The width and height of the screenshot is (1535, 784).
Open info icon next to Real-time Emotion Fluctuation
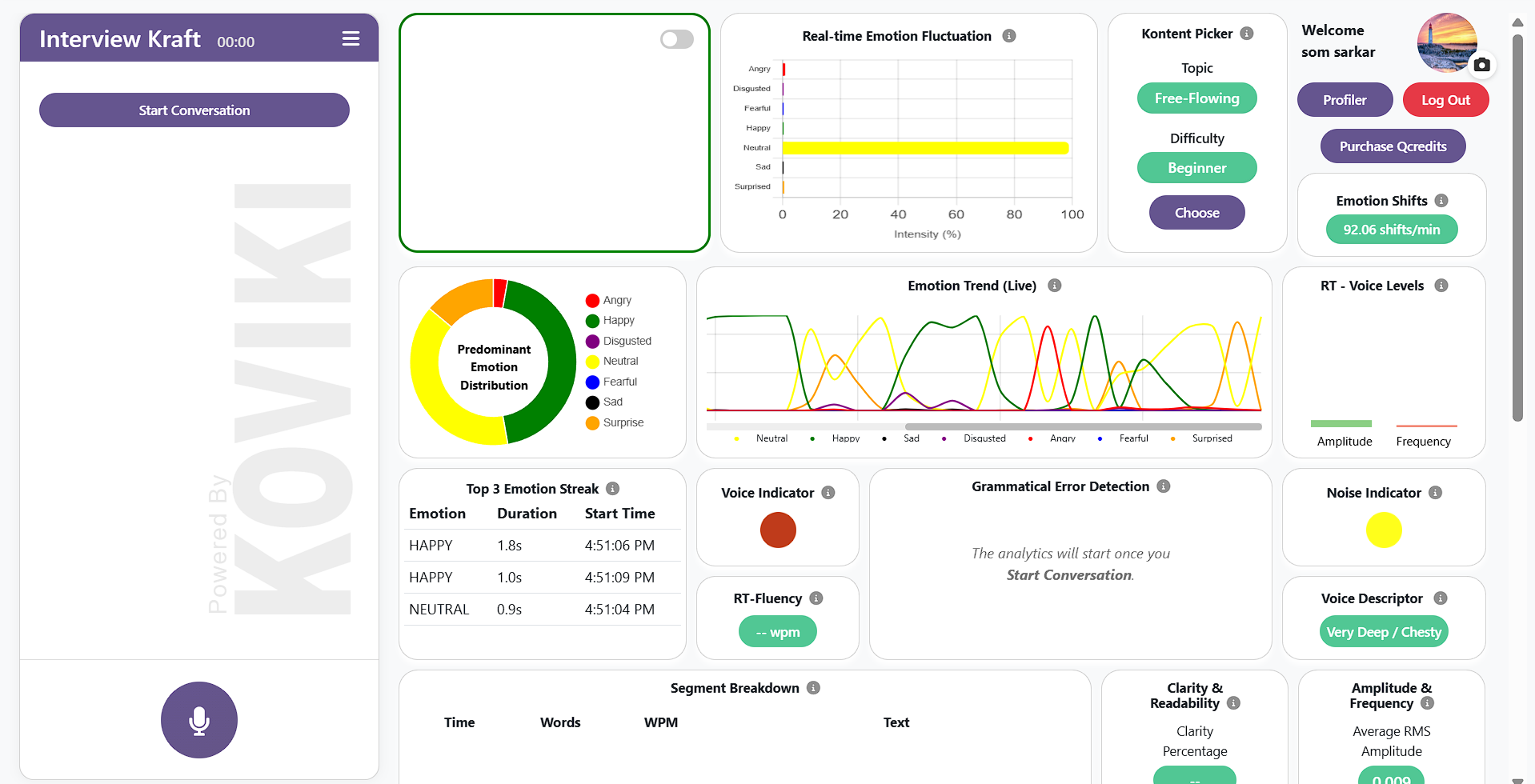[x=1009, y=36]
